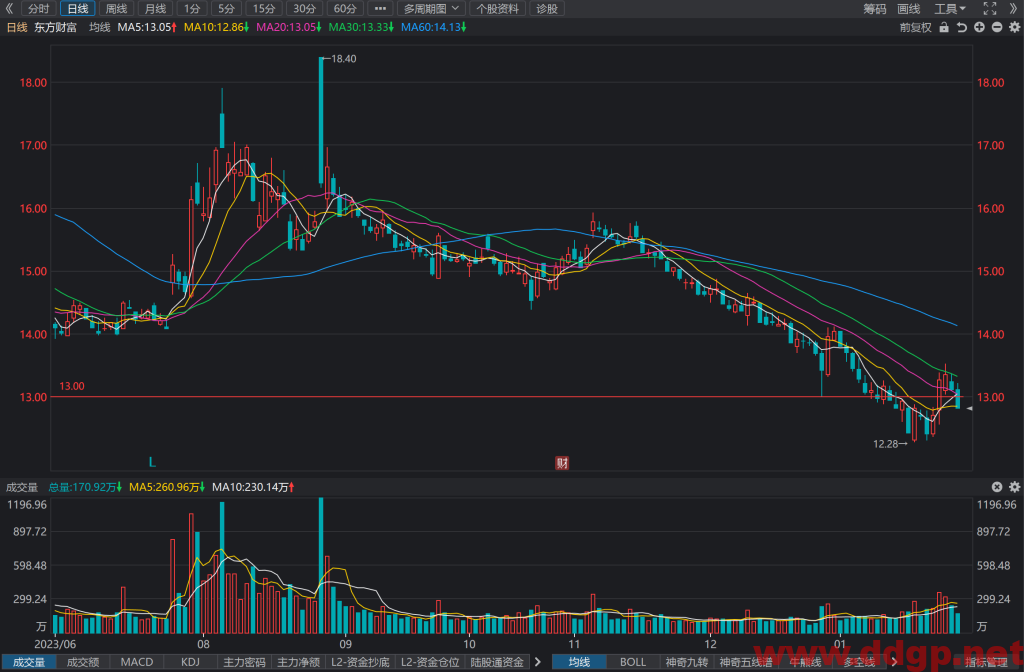This screenshot has width=1024, height=672.
Task: Click MA60:14.13 moving average label
Action: (x=434, y=27)
